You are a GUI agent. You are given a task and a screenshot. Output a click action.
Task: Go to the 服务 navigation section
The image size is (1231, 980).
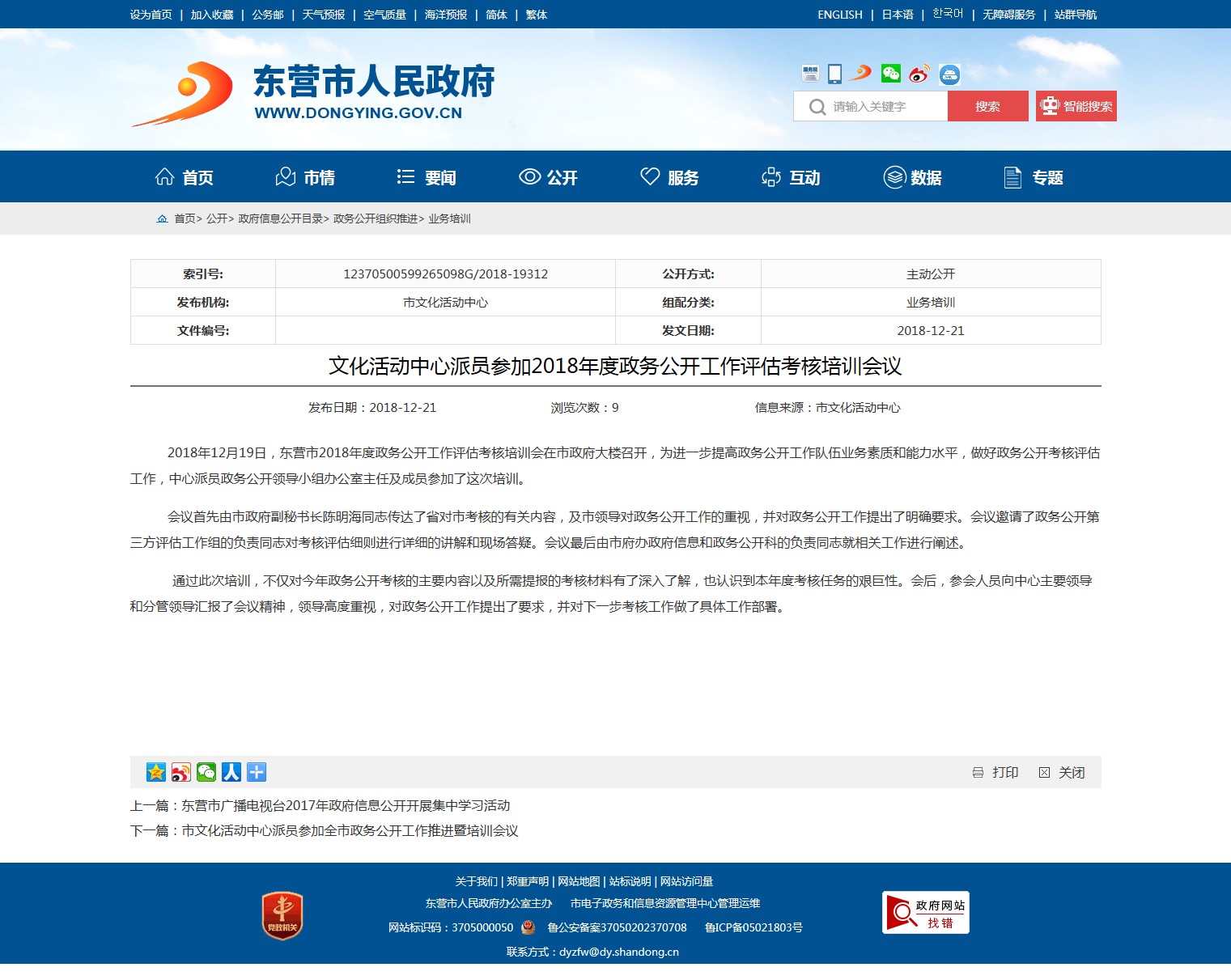[x=669, y=177]
